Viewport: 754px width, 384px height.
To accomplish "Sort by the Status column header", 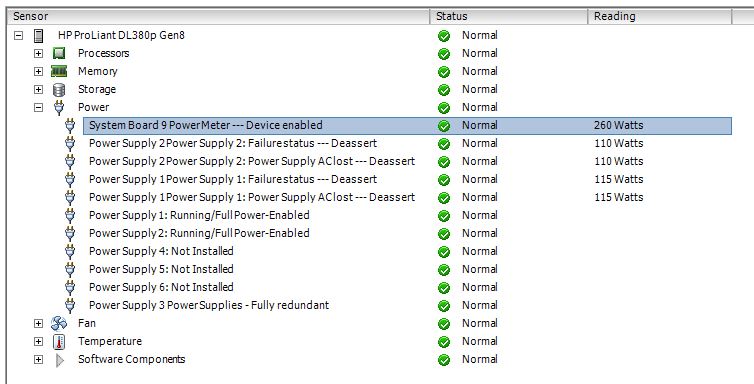I will point(509,16).
